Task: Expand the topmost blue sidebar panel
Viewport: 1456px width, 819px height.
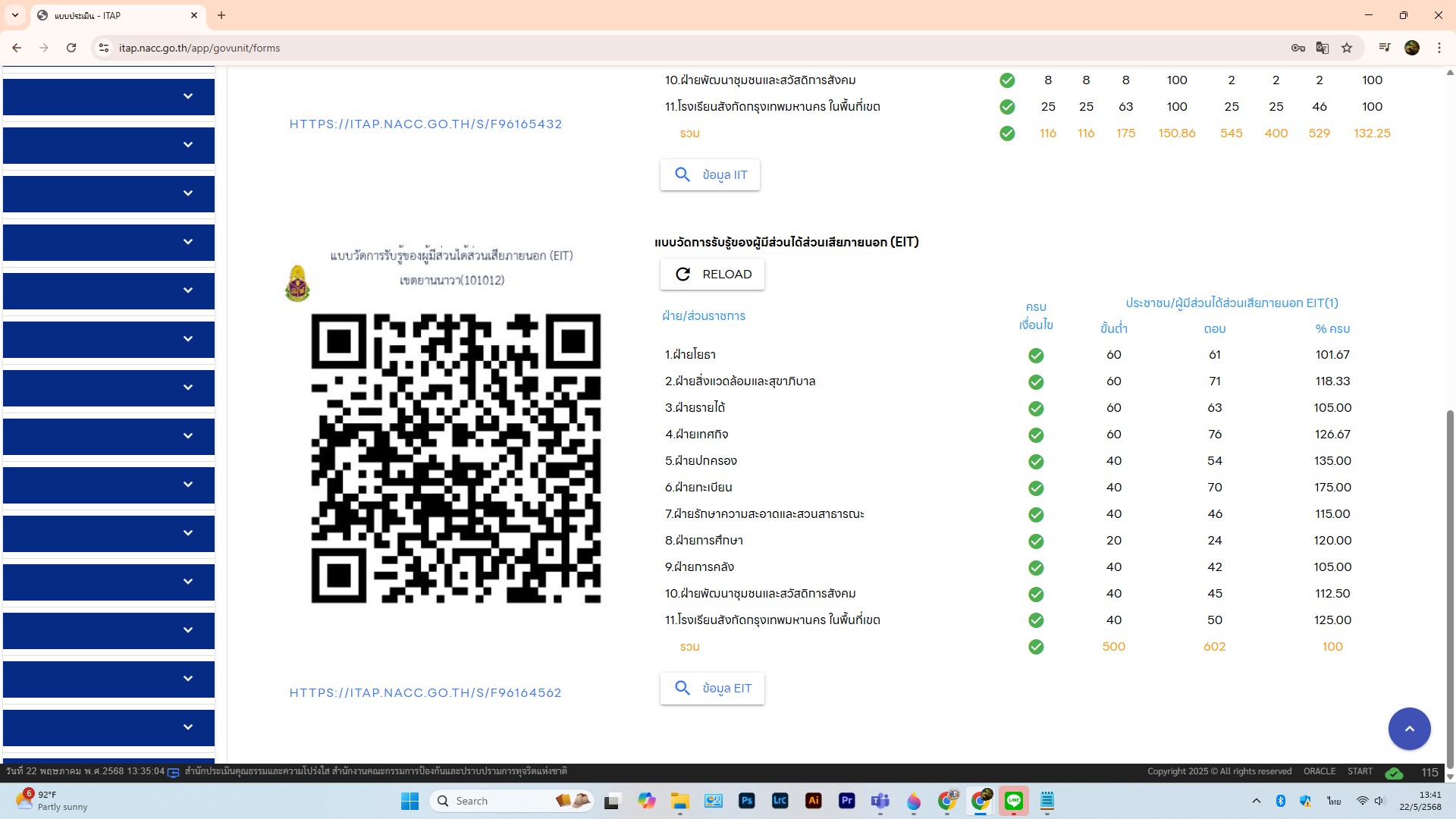Action: (x=187, y=96)
